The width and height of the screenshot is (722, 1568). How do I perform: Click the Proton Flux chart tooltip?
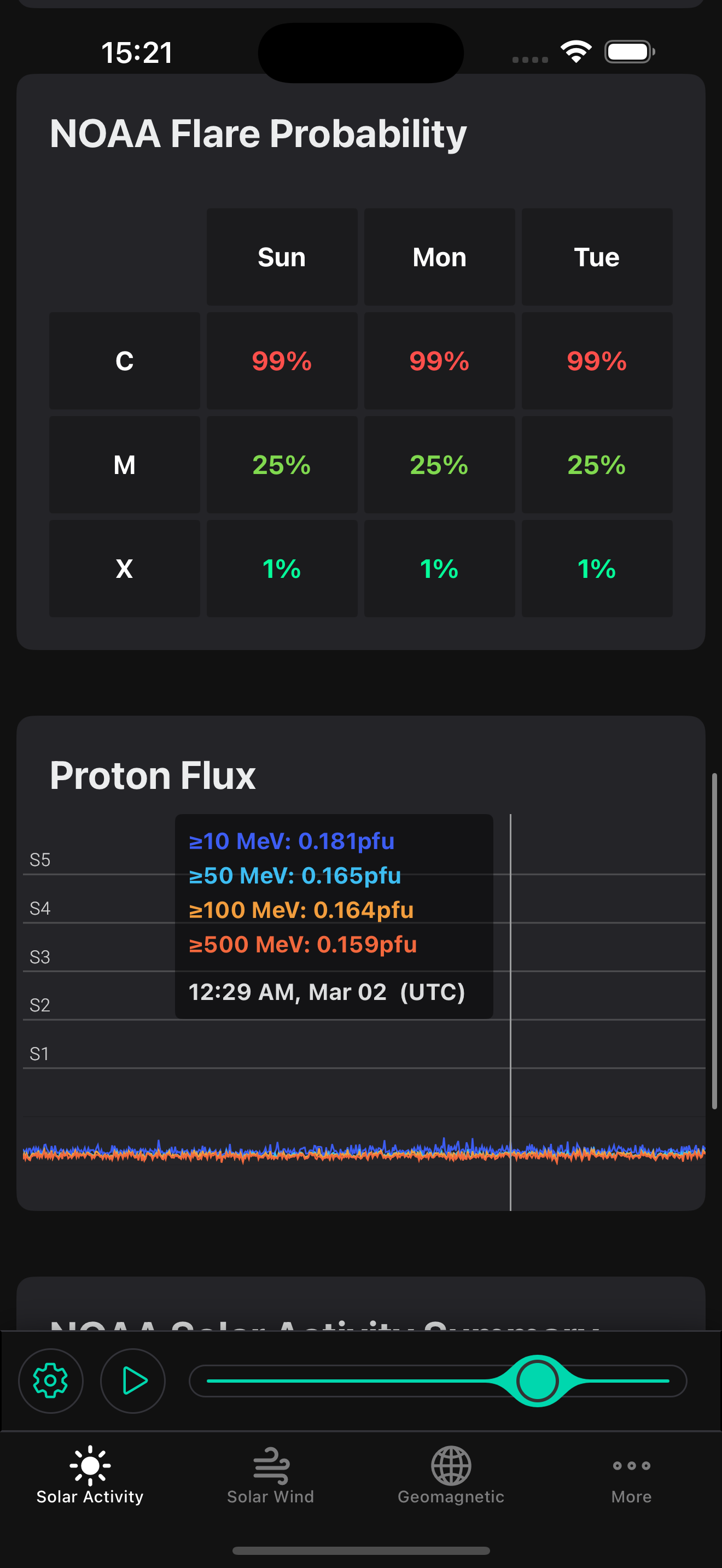[x=334, y=915]
